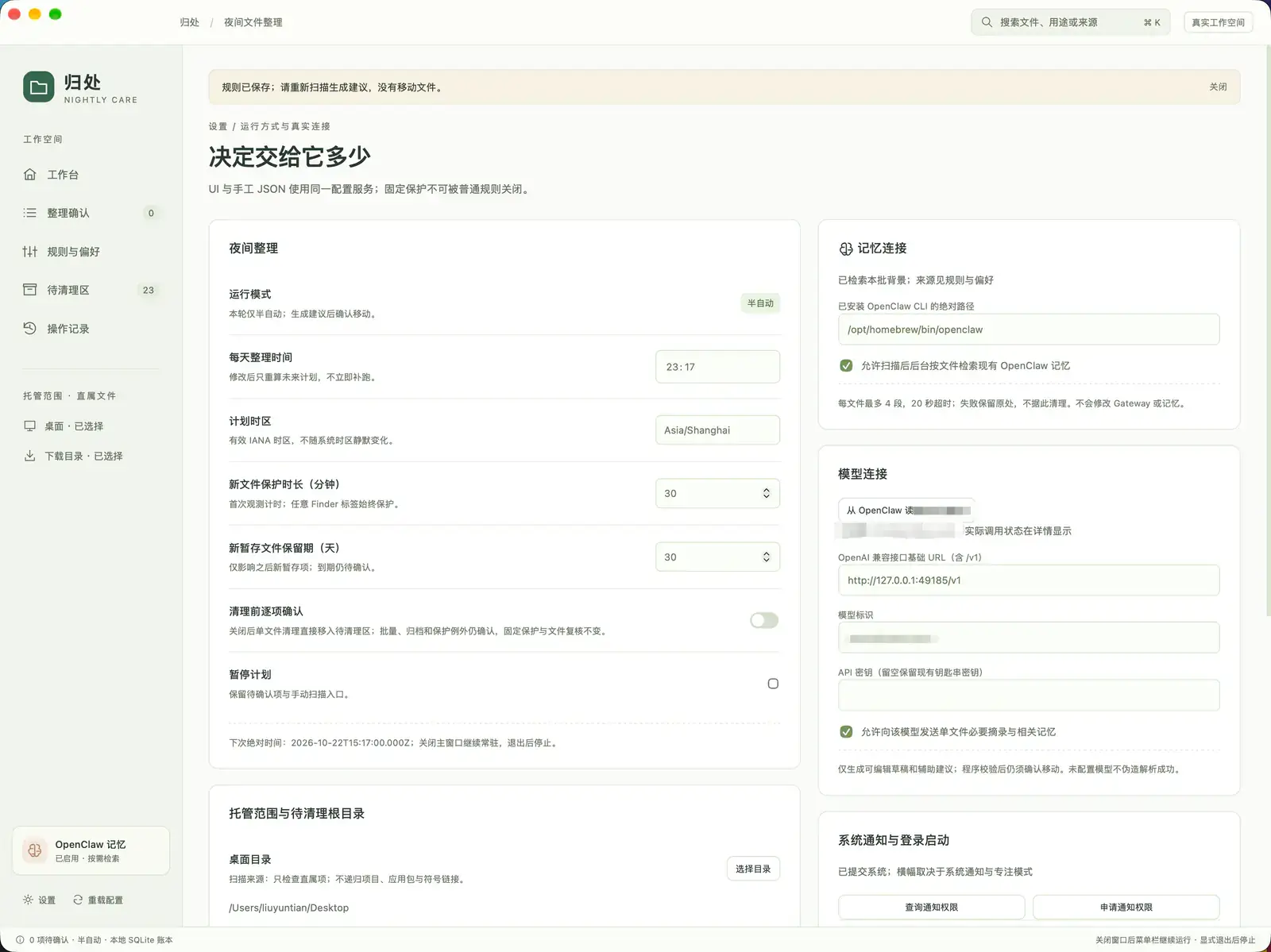1271x952 pixels.
Task: Click the OpenClaw 记忆 brain icon
Action: coord(35,850)
